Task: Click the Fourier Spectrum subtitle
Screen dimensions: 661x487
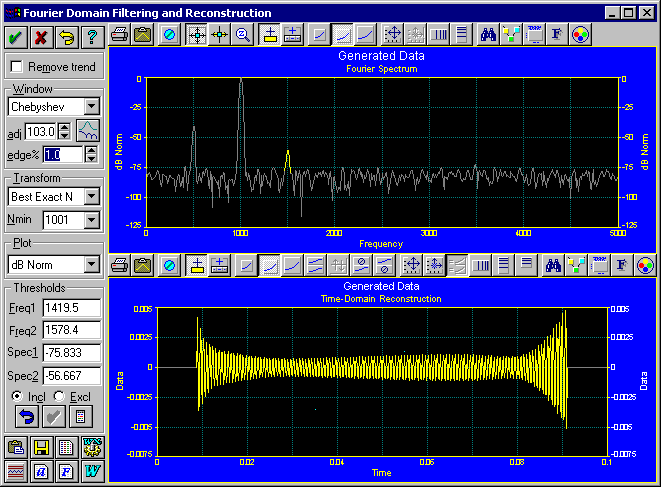Action: (382, 69)
